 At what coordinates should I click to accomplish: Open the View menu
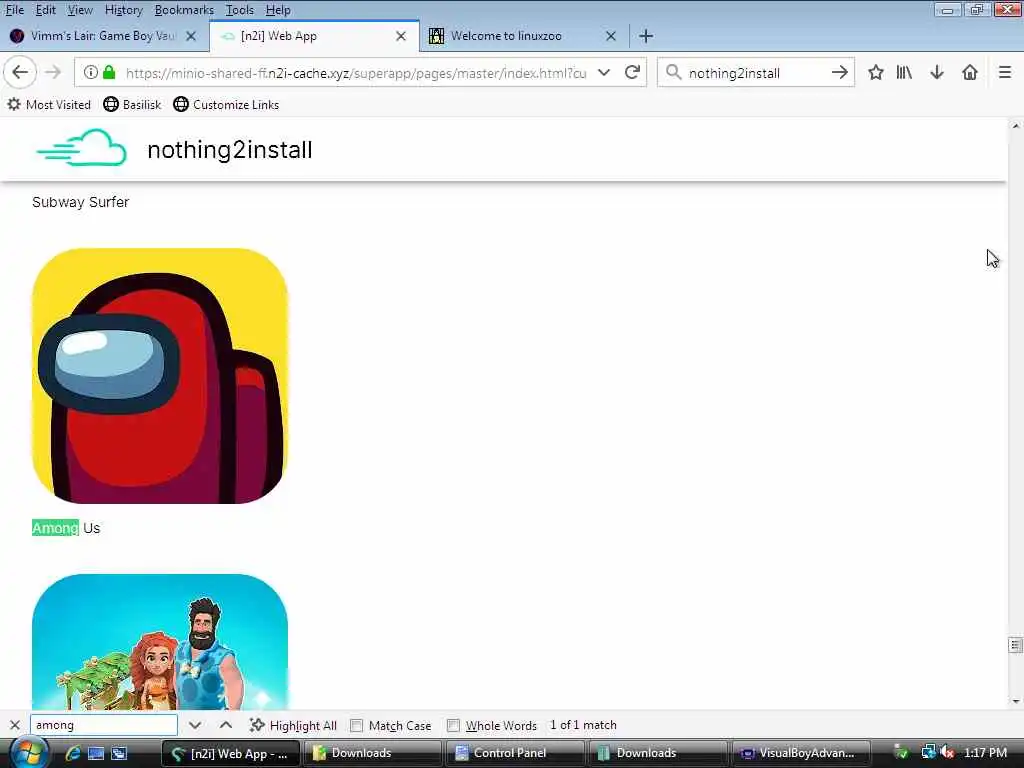click(80, 10)
